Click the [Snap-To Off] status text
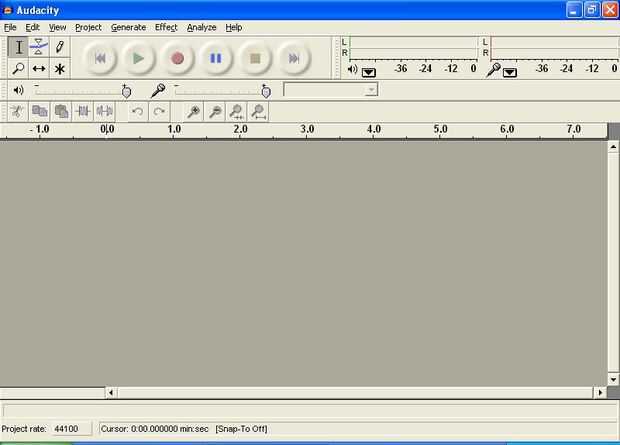The height and width of the screenshot is (445, 620). coord(241,429)
